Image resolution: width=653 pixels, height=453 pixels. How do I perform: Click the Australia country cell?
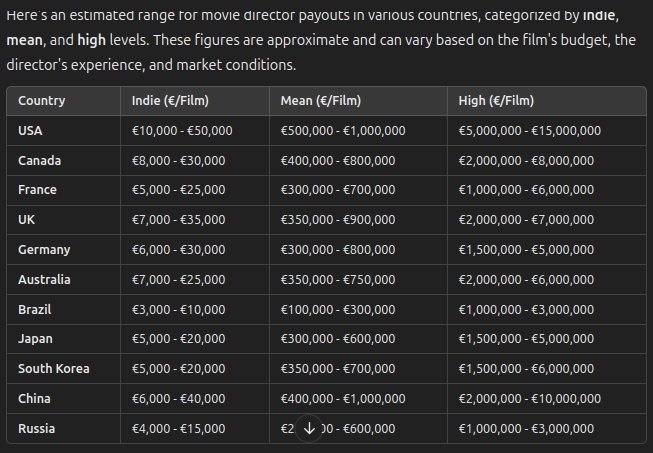click(44, 279)
